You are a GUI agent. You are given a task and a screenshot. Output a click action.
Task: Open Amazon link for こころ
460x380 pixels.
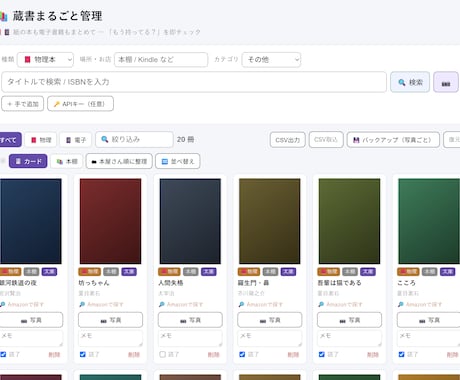tap(420, 304)
